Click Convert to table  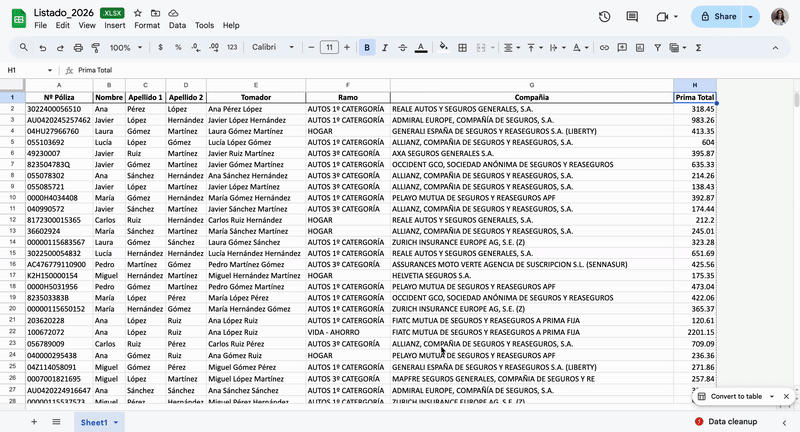click(730, 396)
